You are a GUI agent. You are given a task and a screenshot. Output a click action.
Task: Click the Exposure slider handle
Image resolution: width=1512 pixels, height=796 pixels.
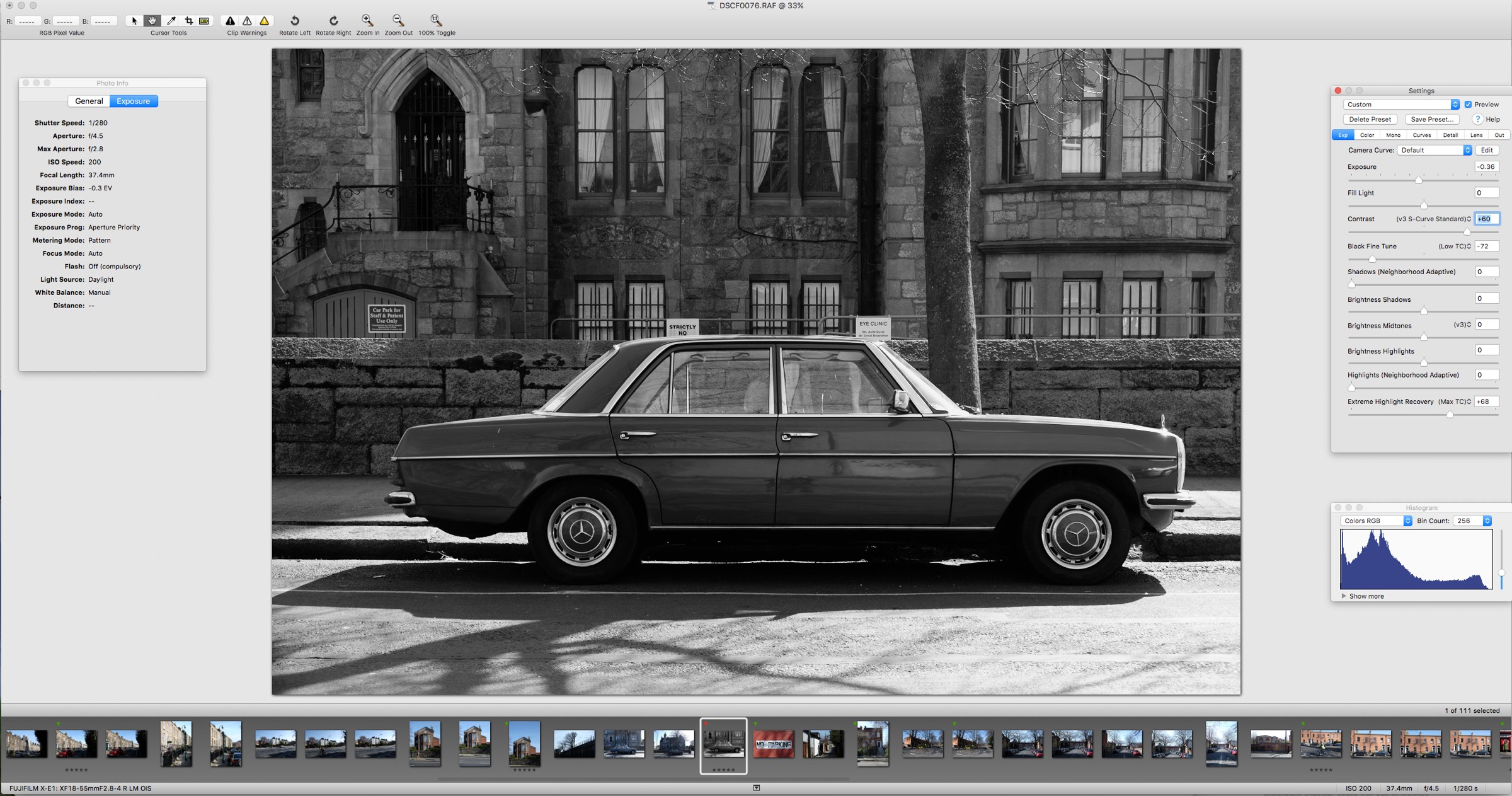tap(1418, 180)
